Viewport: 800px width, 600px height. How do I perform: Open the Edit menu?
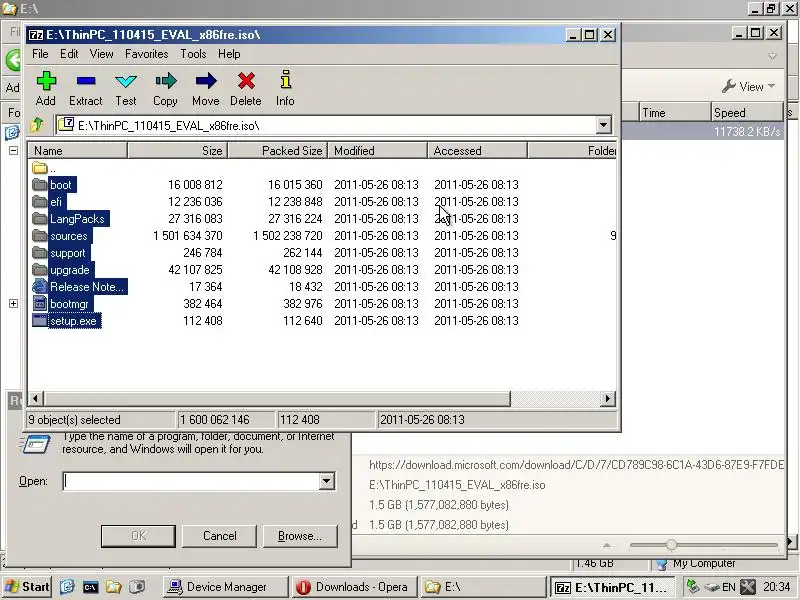click(x=69, y=54)
